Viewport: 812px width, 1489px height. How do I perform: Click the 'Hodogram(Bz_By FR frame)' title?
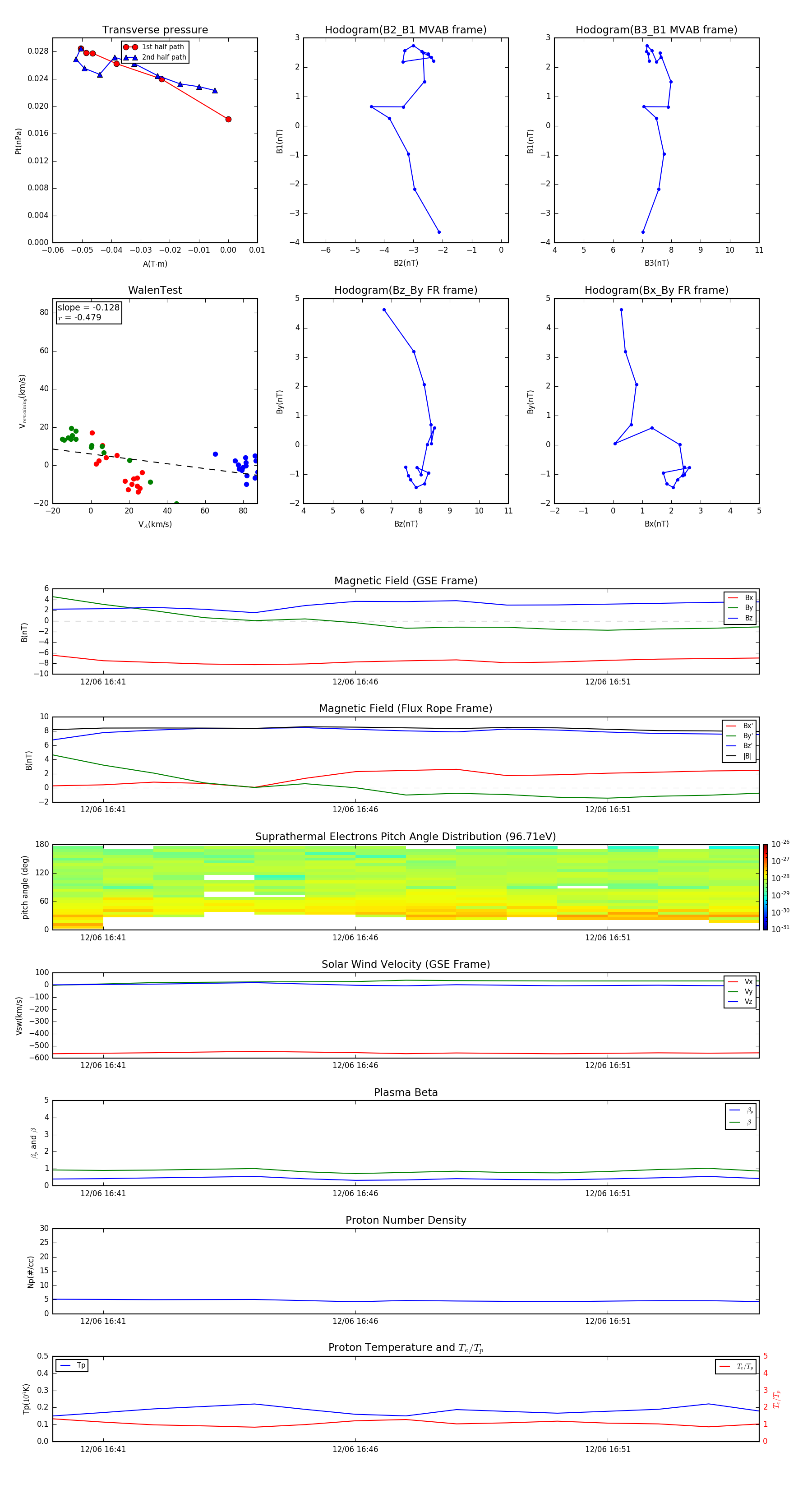pos(406,290)
